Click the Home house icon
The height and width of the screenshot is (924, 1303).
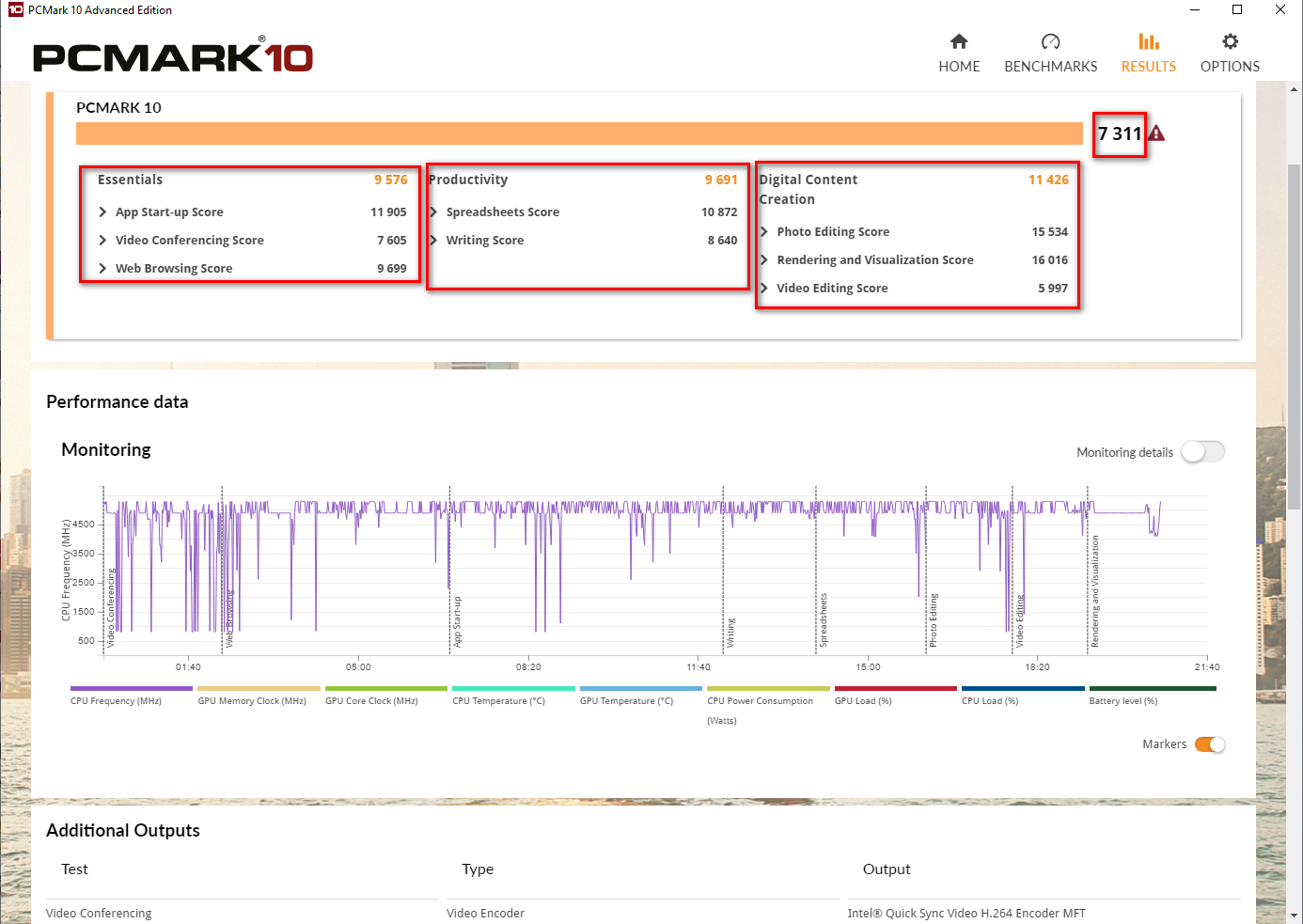(x=959, y=41)
